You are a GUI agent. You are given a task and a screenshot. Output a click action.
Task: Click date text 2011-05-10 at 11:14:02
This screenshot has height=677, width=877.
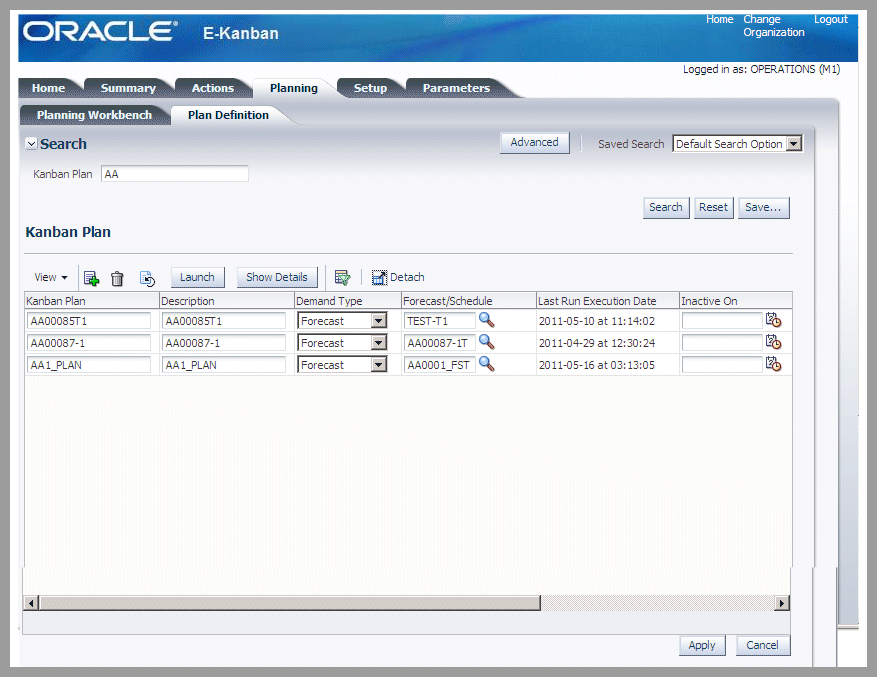[x=597, y=321]
